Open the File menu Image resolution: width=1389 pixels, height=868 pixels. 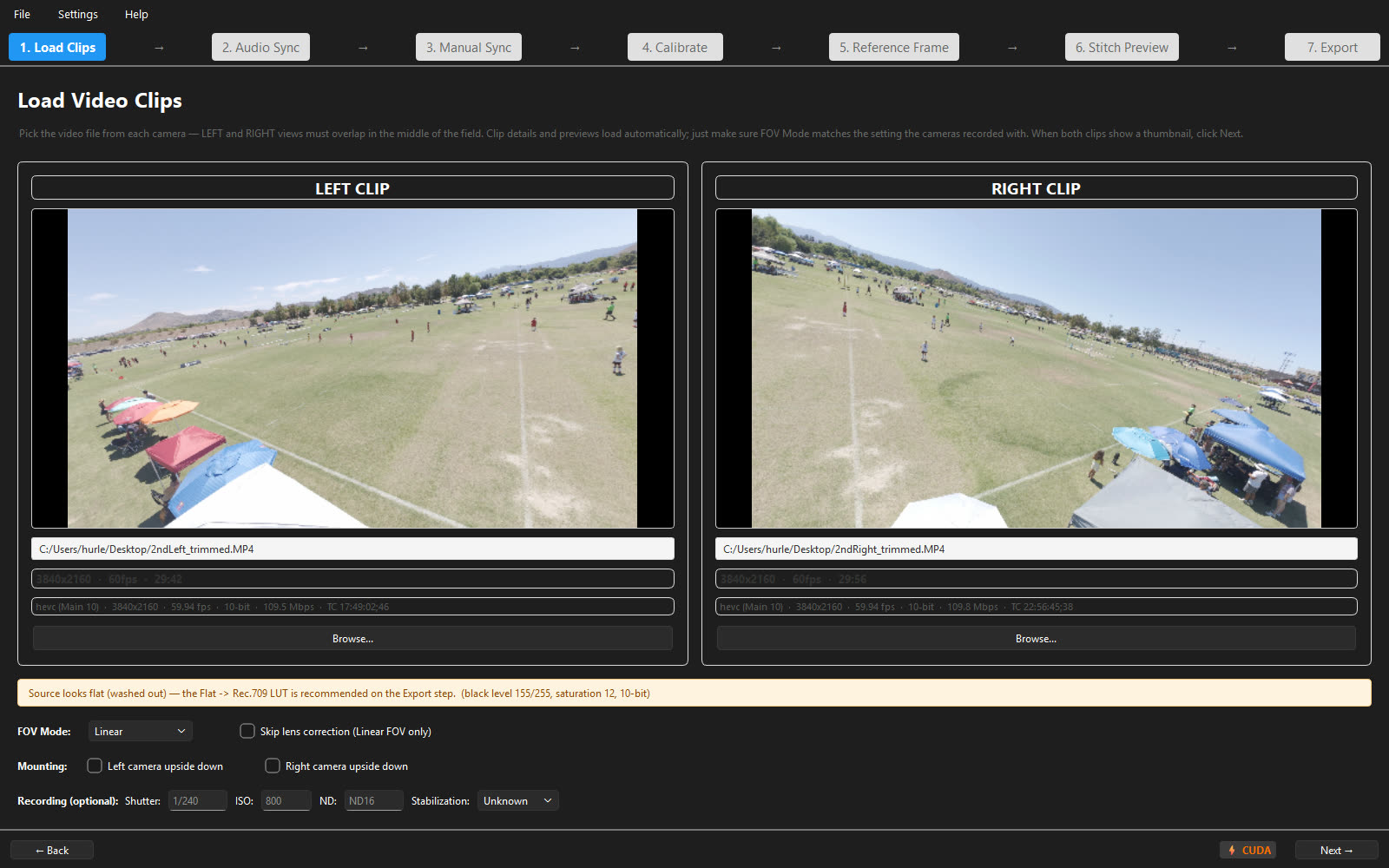click(x=22, y=14)
